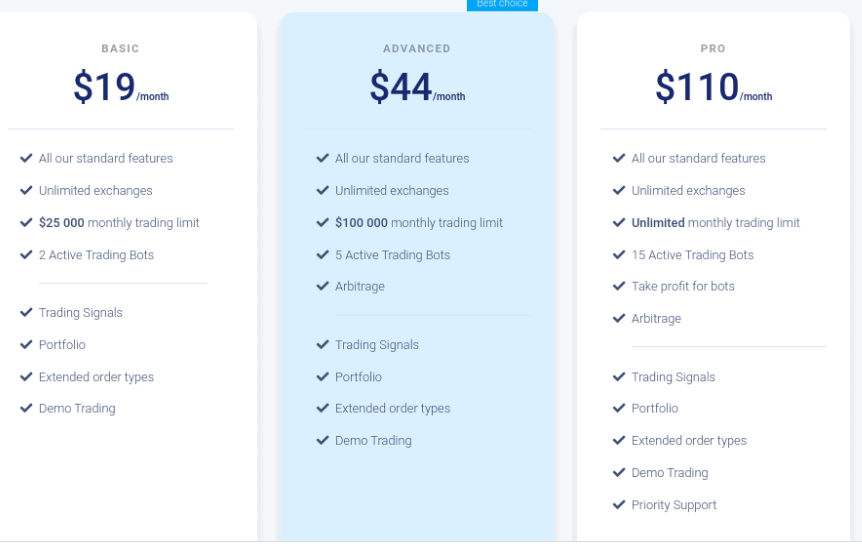Select the BASIC plan heading
The image size is (862, 544).
tap(120, 48)
